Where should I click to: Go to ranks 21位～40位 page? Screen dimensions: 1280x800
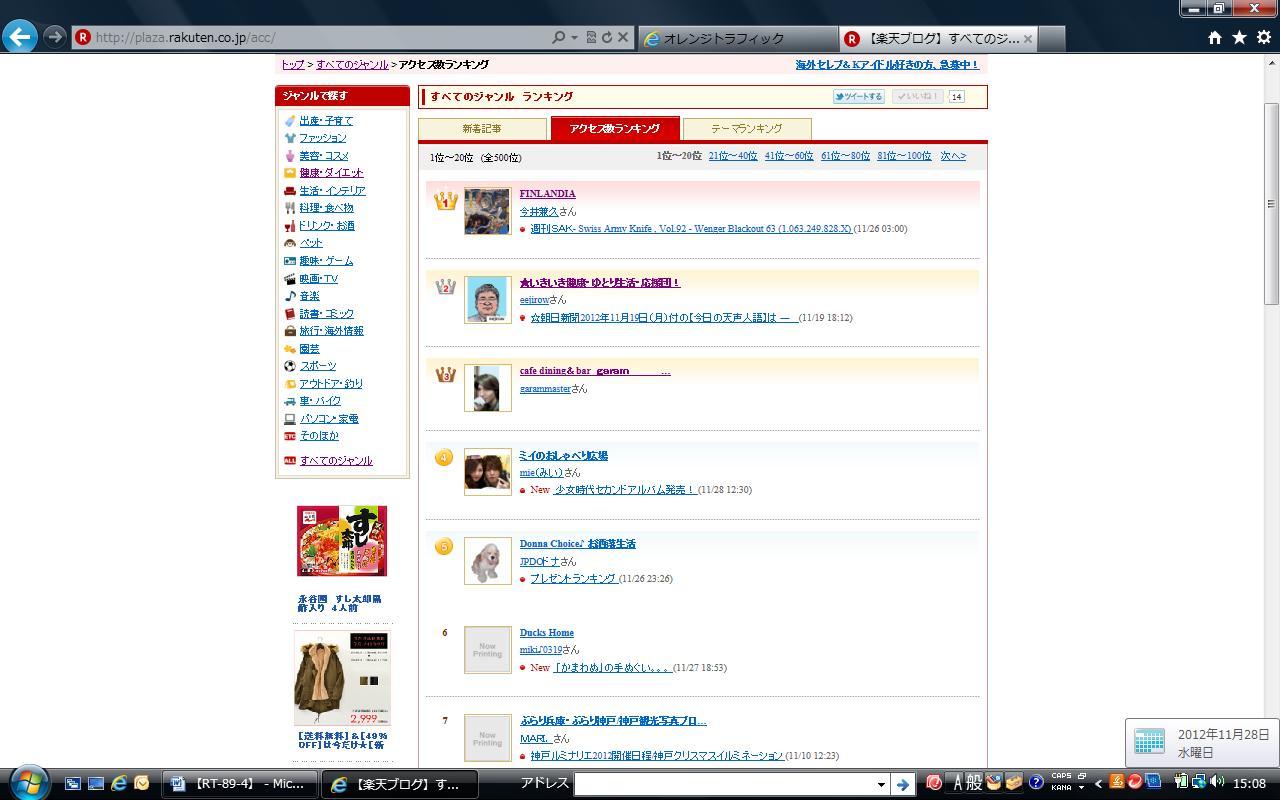click(x=732, y=156)
